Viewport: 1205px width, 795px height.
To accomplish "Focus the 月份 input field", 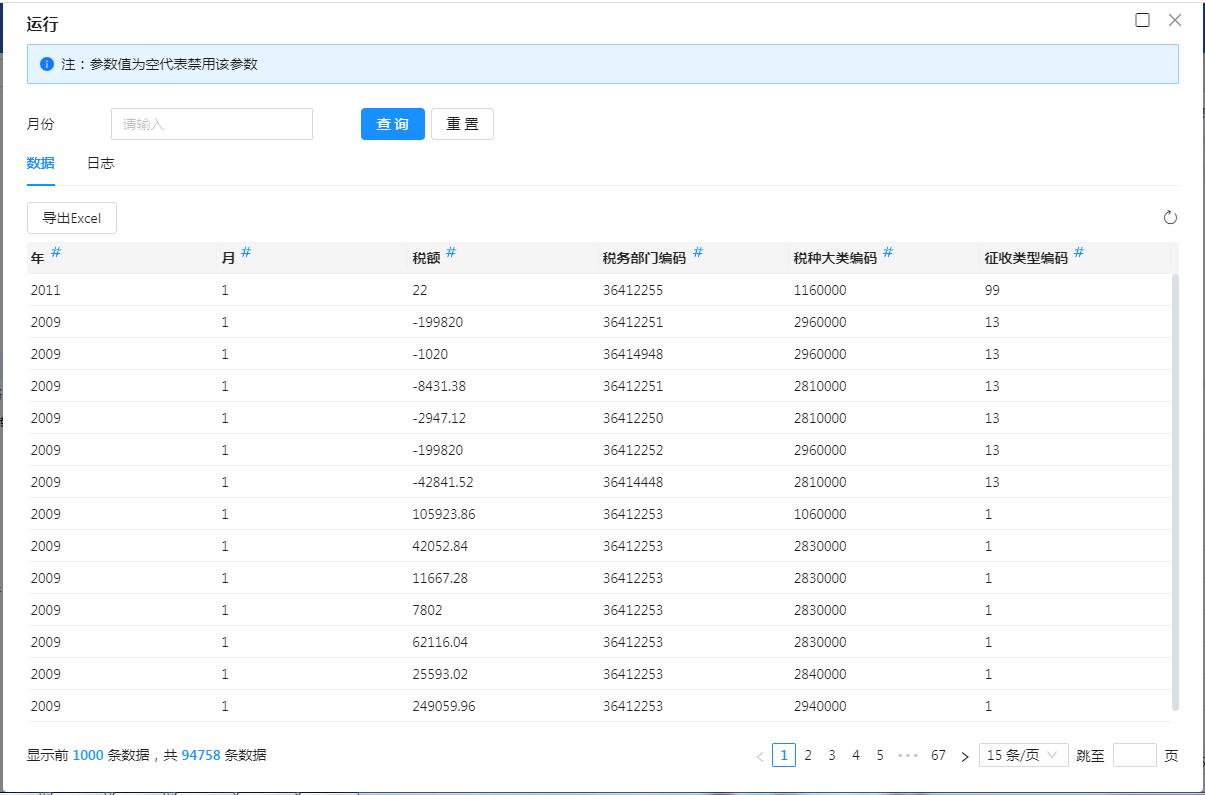I will tap(212, 124).
